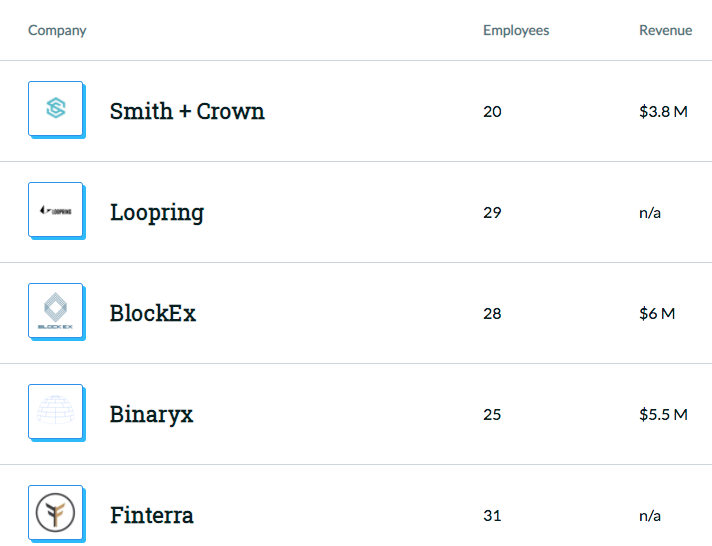Open the Loopring company name link
The height and width of the screenshot is (546, 712).
[x=156, y=212]
